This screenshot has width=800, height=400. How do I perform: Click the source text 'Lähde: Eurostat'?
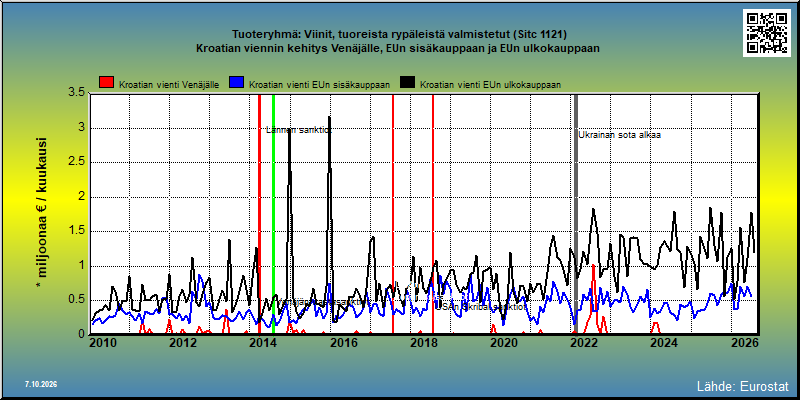[x=743, y=385]
